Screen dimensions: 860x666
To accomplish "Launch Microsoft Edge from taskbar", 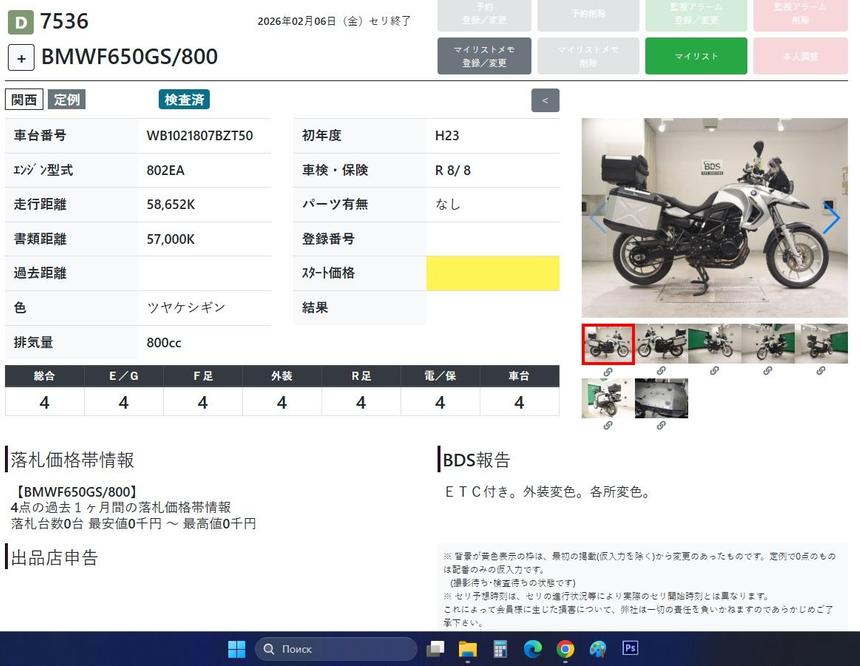I will click(x=533, y=649).
